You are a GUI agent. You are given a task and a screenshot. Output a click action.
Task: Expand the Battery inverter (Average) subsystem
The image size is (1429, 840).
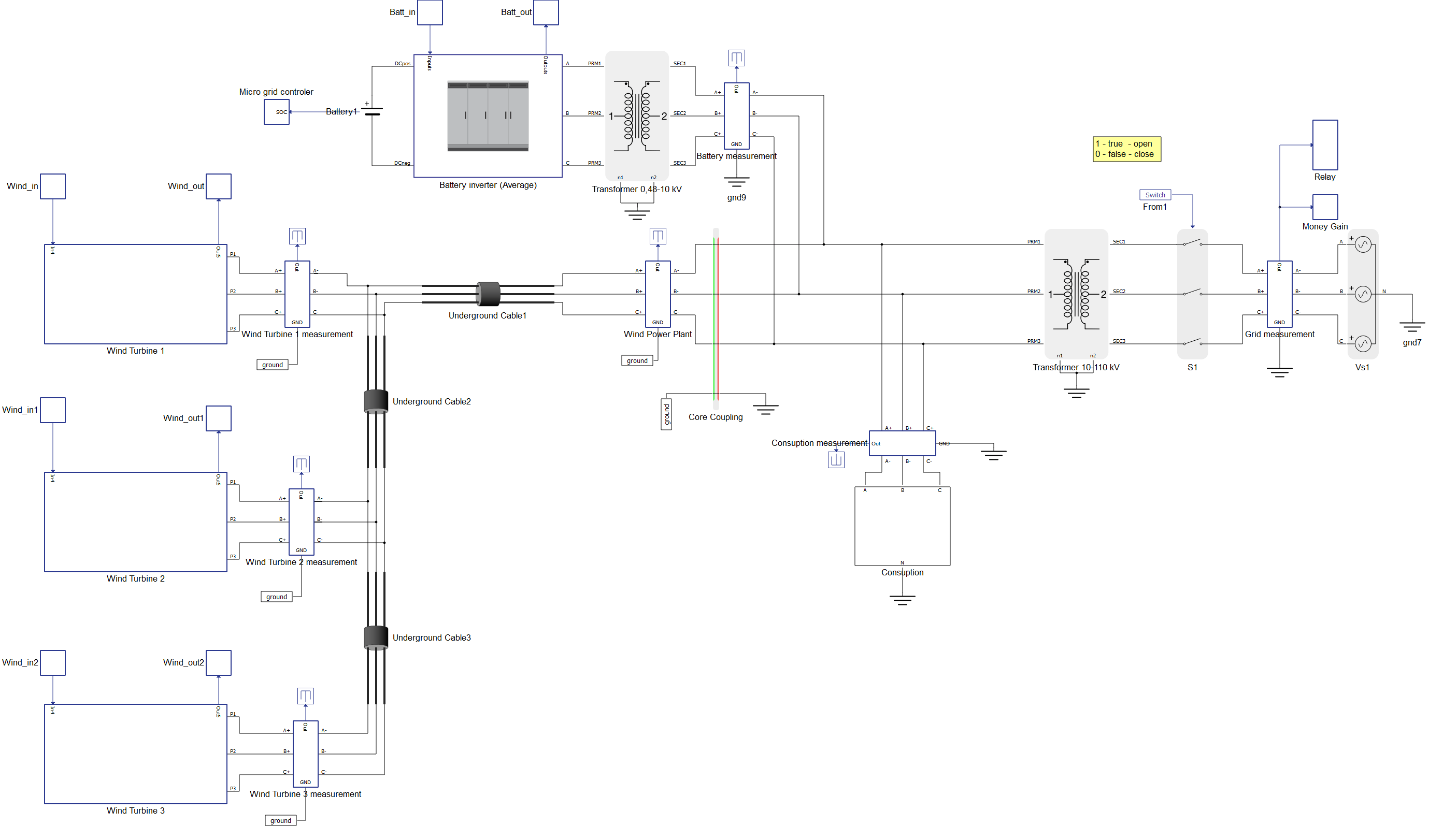488,115
